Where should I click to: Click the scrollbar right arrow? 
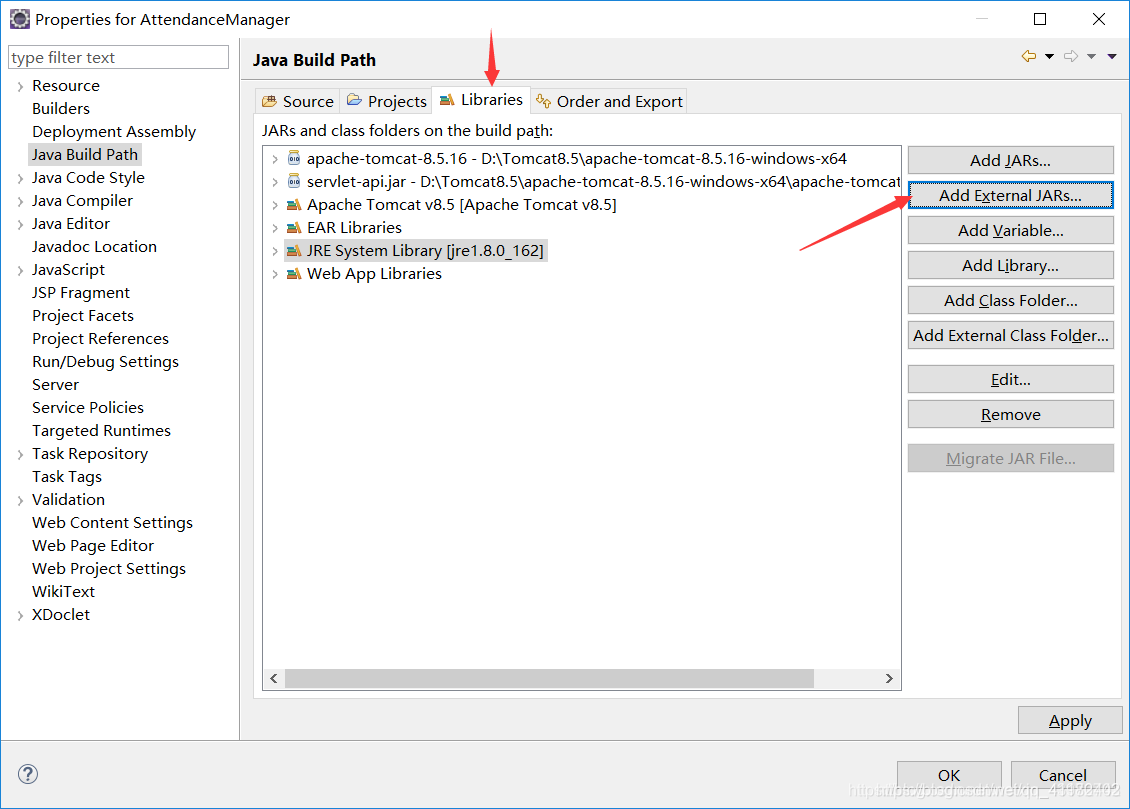point(889,679)
